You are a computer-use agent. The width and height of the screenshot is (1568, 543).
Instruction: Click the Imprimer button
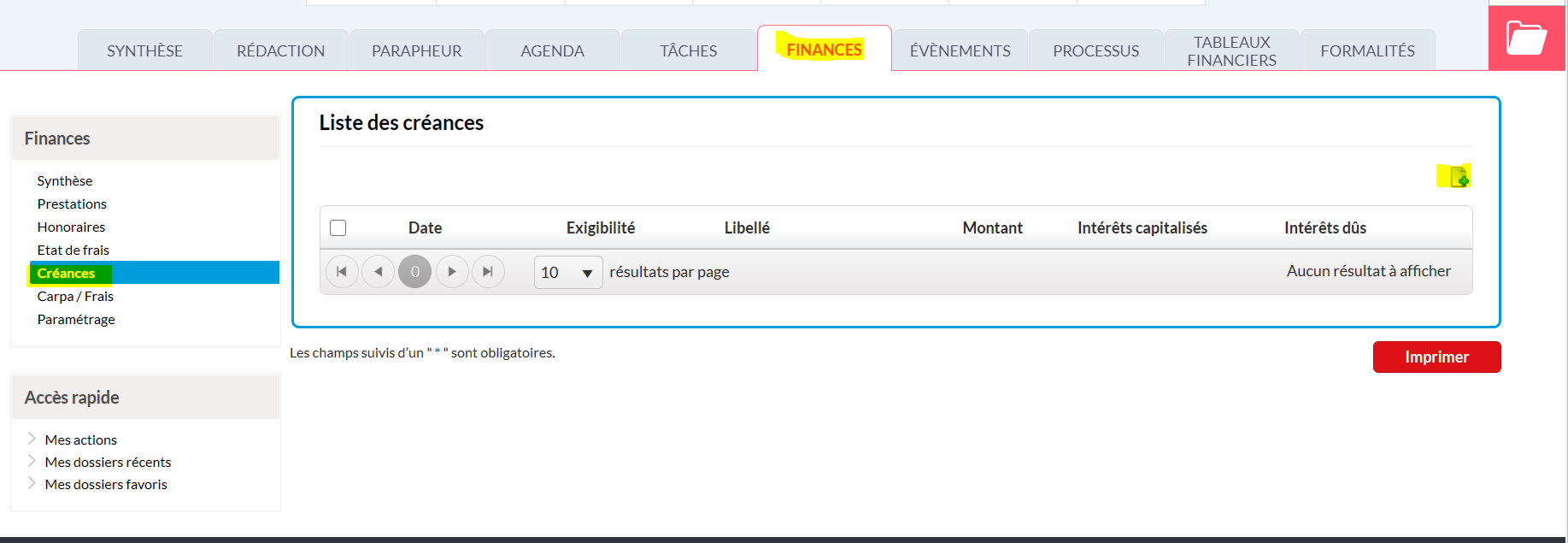(1436, 357)
